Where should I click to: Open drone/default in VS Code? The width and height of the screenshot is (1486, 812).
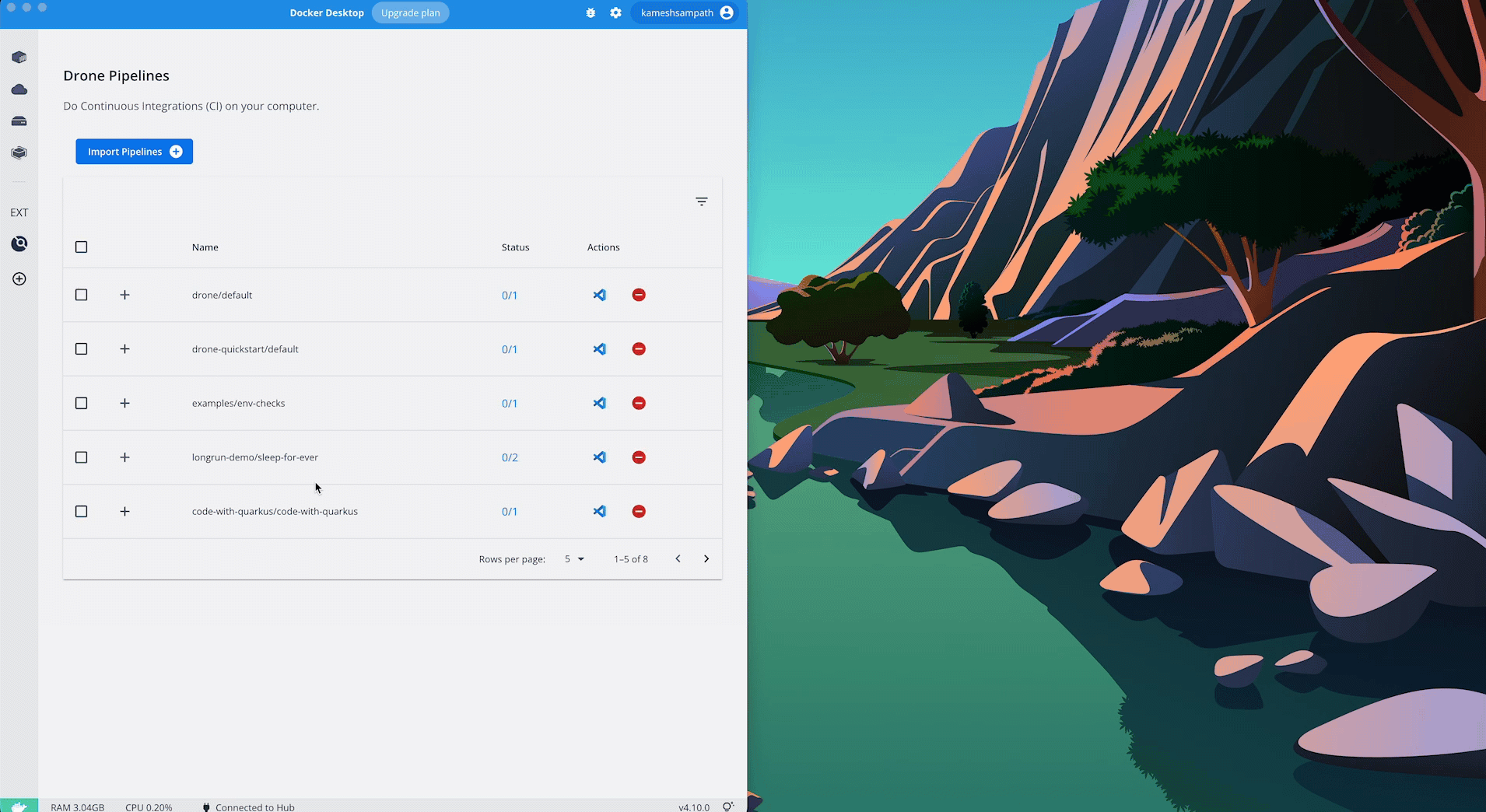[599, 295]
